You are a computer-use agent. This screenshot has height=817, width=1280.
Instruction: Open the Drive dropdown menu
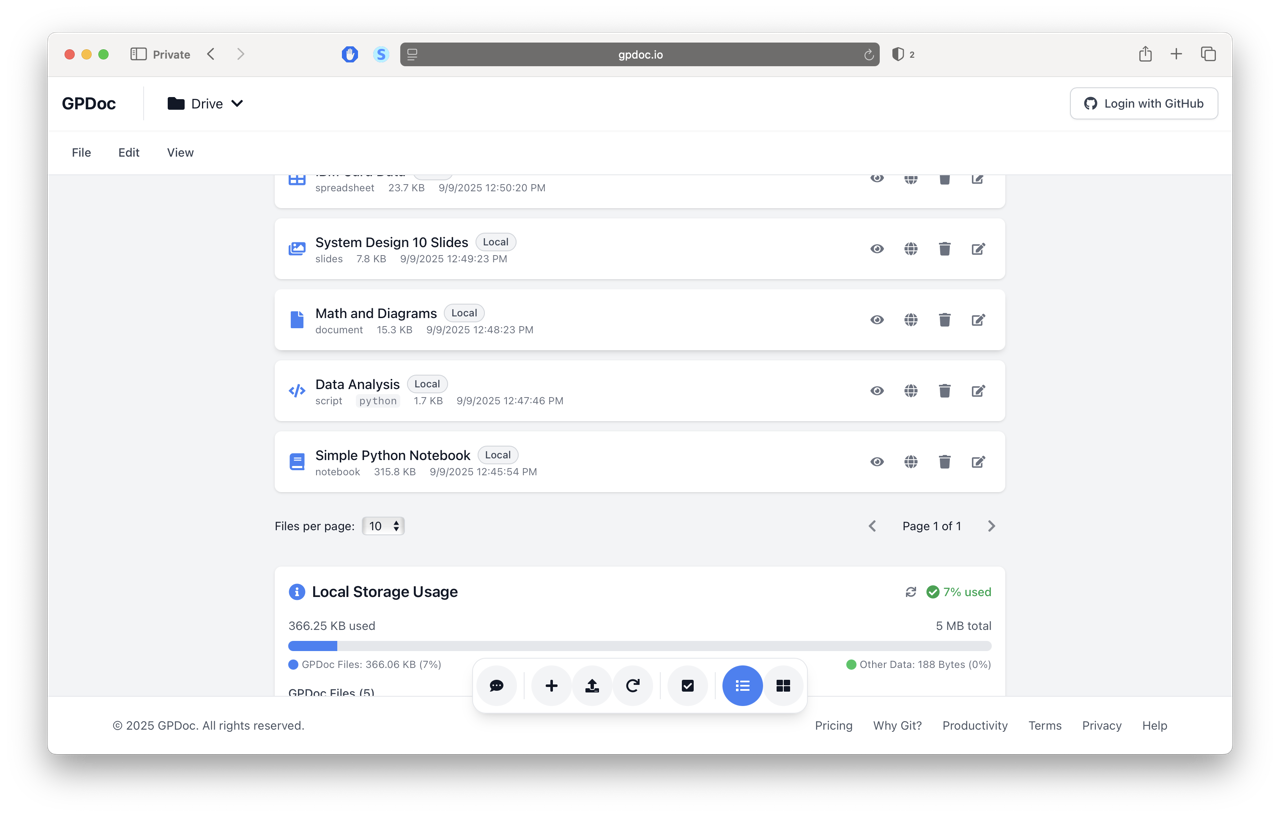click(205, 104)
